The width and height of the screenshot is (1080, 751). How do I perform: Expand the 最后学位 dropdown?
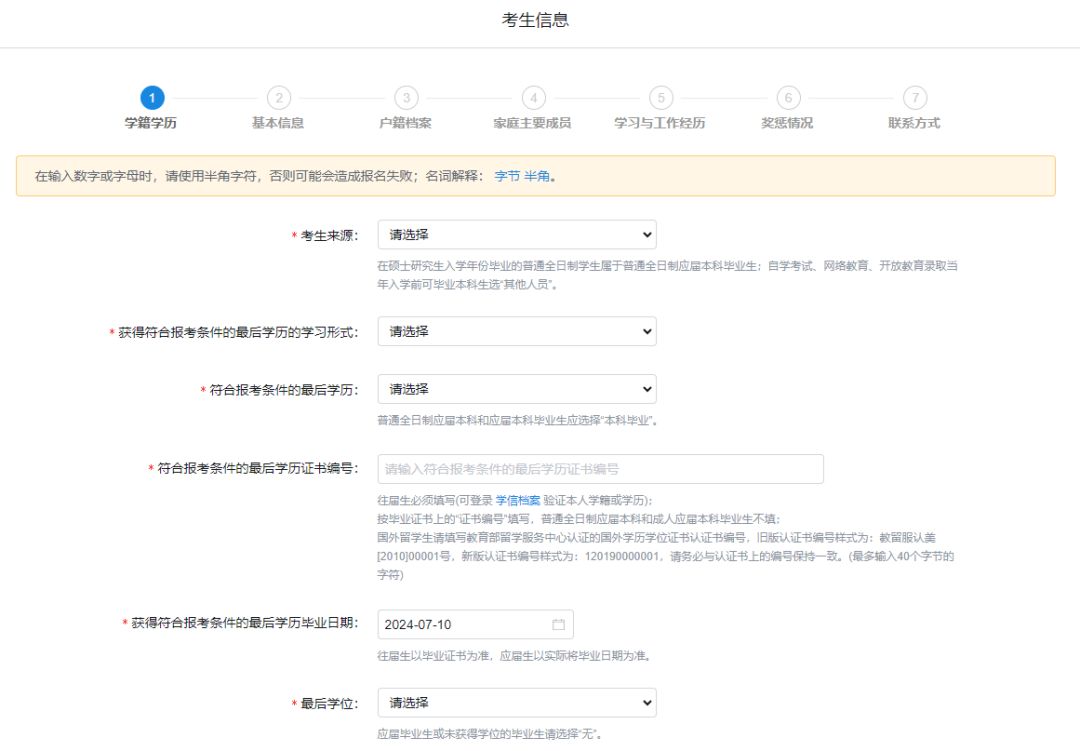point(516,703)
